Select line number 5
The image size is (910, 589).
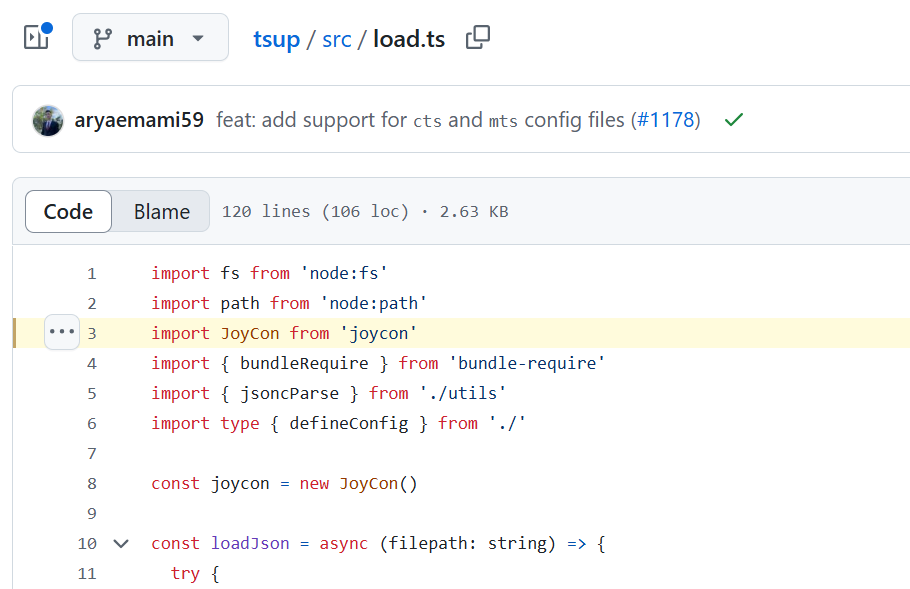[92, 394]
